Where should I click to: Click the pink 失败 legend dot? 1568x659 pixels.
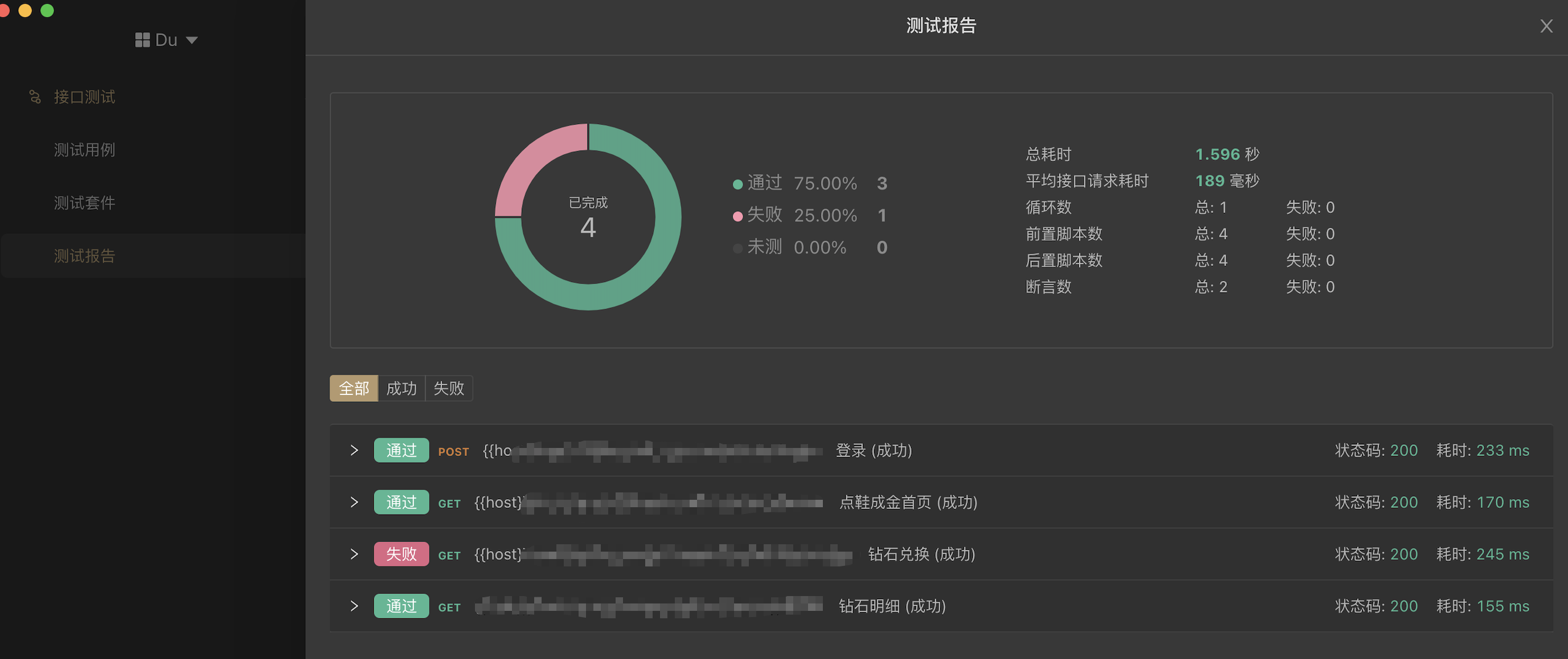[737, 216]
